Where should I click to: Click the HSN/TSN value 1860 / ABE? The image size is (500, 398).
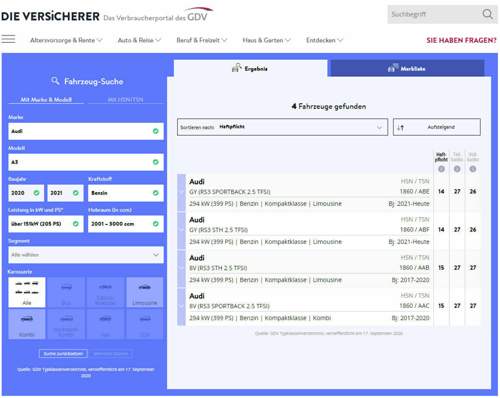click(x=414, y=192)
